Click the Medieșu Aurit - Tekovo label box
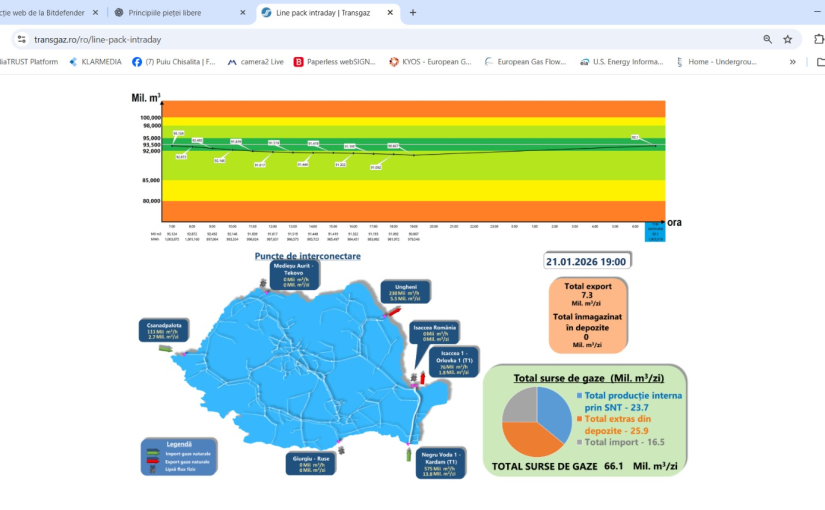The width and height of the screenshot is (825, 510). (294, 277)
